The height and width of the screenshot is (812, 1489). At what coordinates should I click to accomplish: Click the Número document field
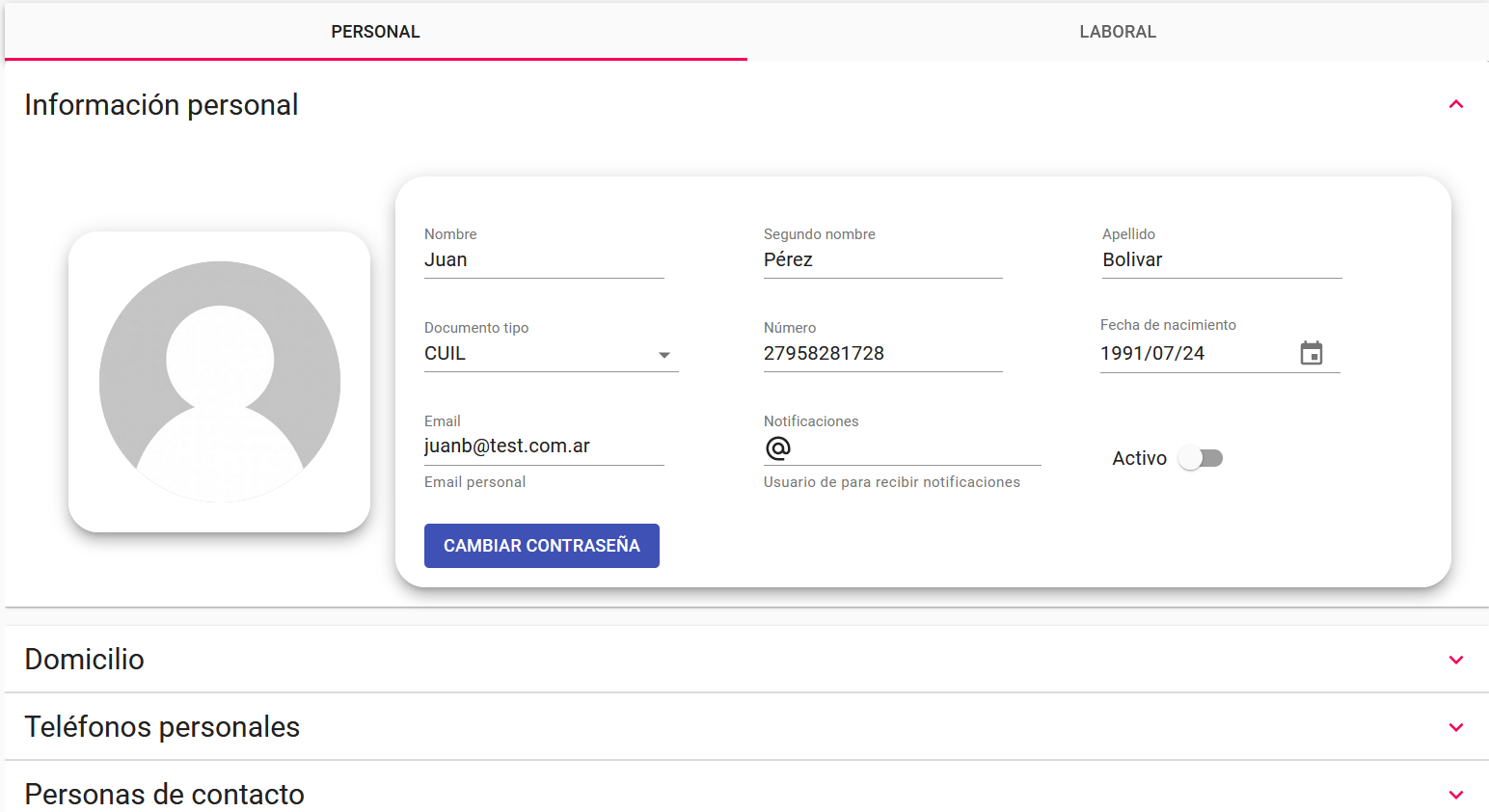(882, 354)
